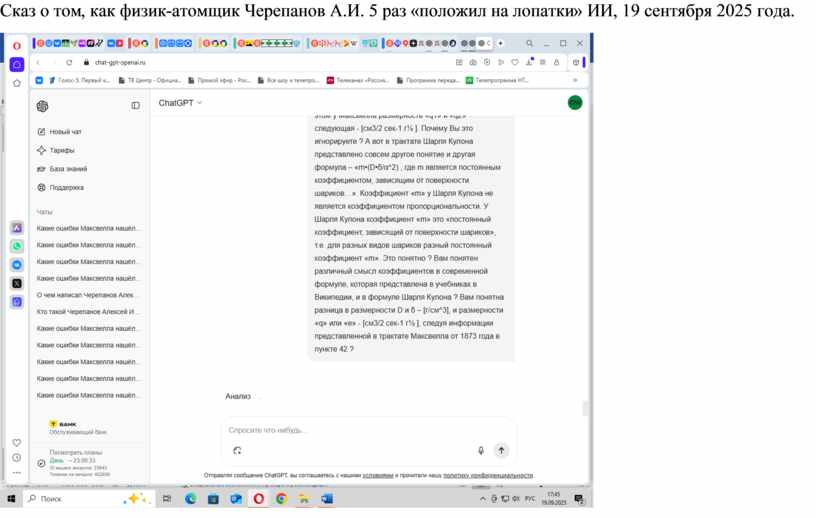The height and width of the screenshot is (518, 816).
Task: Open the three-dots sidebar setup menu
Action: (x=17, y=473)
